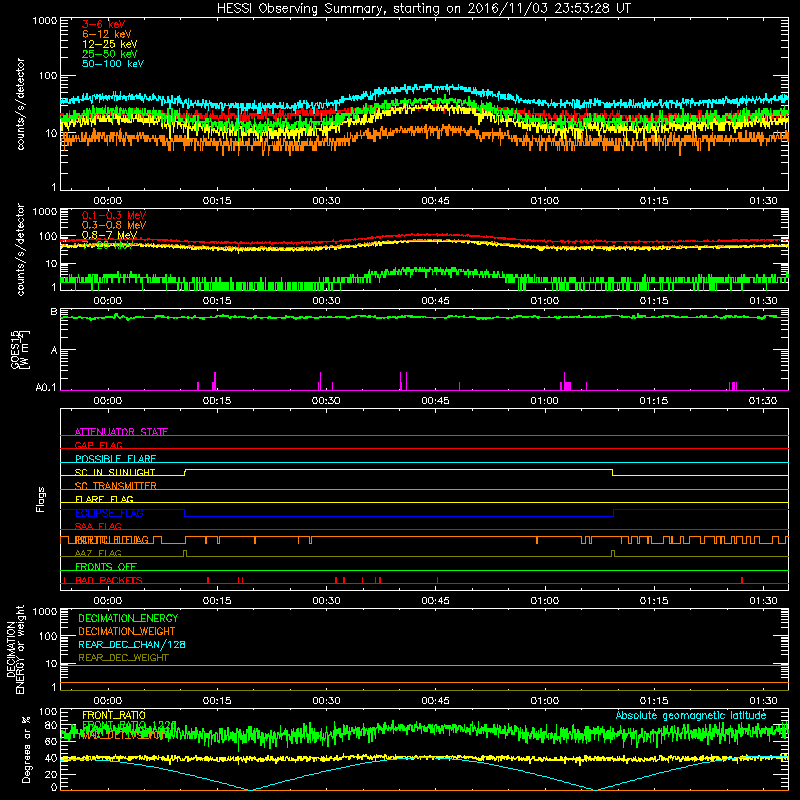800x800 pixels.
Task: Click the REAR_DEC_CHAN/128 legend label
Action: pyautogui.click(x=132, y=644)
